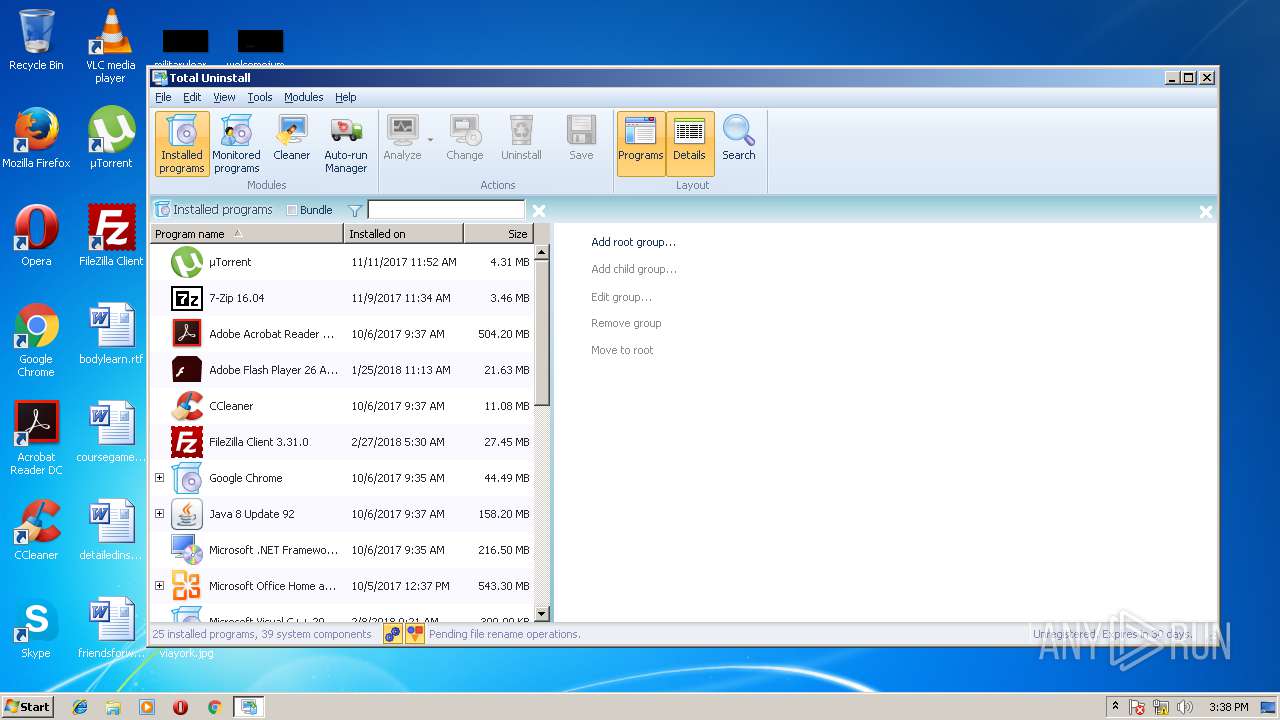
Task: Select Microsoft .NET Framework entry
Action: pos(342,550)
